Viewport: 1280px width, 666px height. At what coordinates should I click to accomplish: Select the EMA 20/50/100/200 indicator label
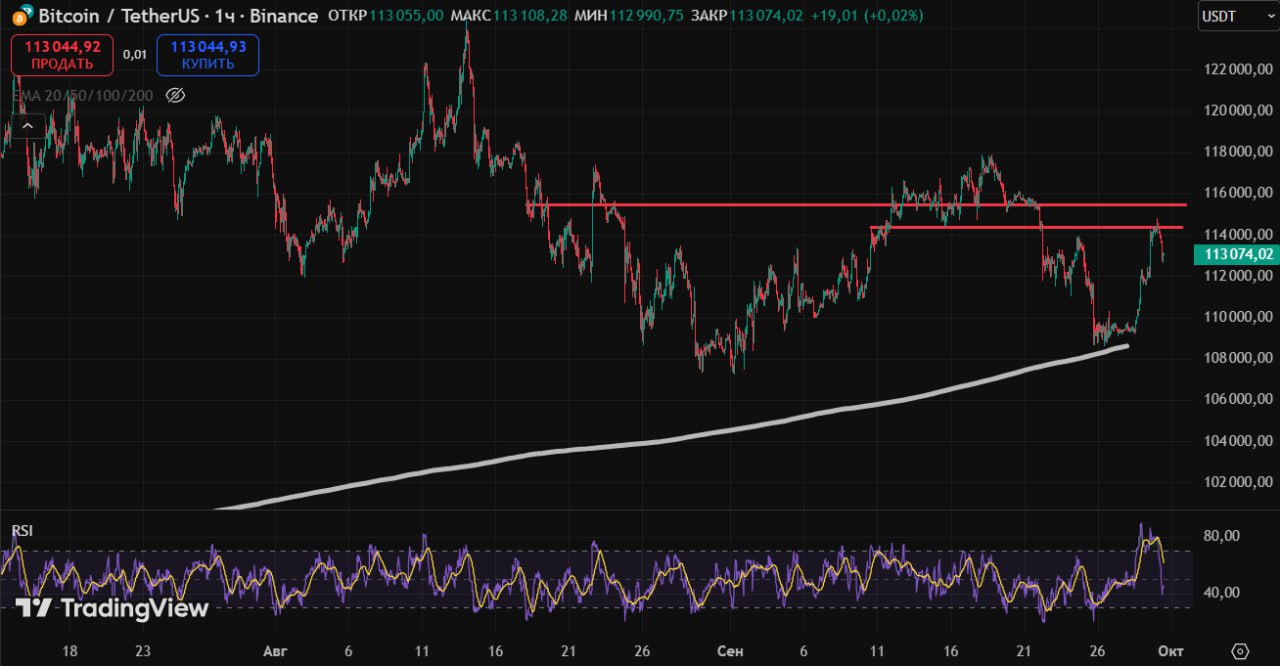coord(83,95)
